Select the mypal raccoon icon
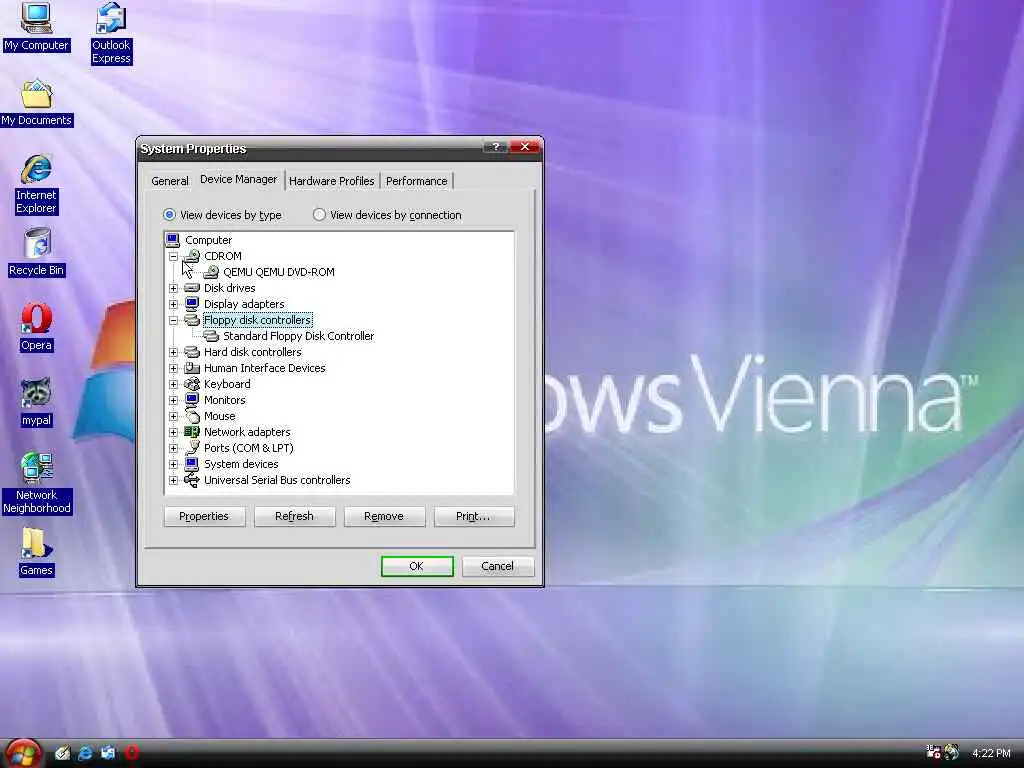The width and height of the screenshot is (1024, 768). [36, 394]
